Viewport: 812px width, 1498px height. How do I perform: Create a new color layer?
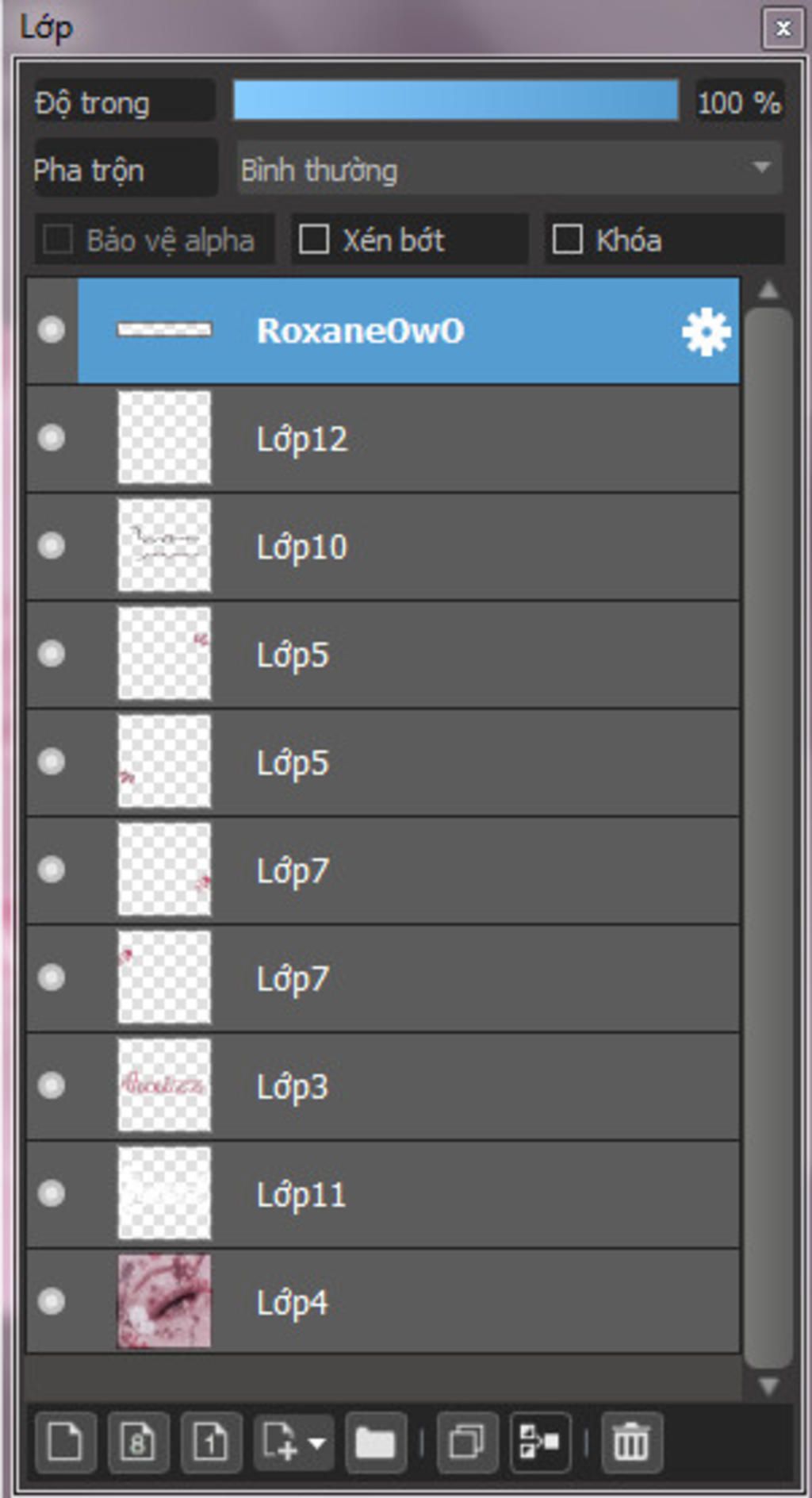(65, 1442)
